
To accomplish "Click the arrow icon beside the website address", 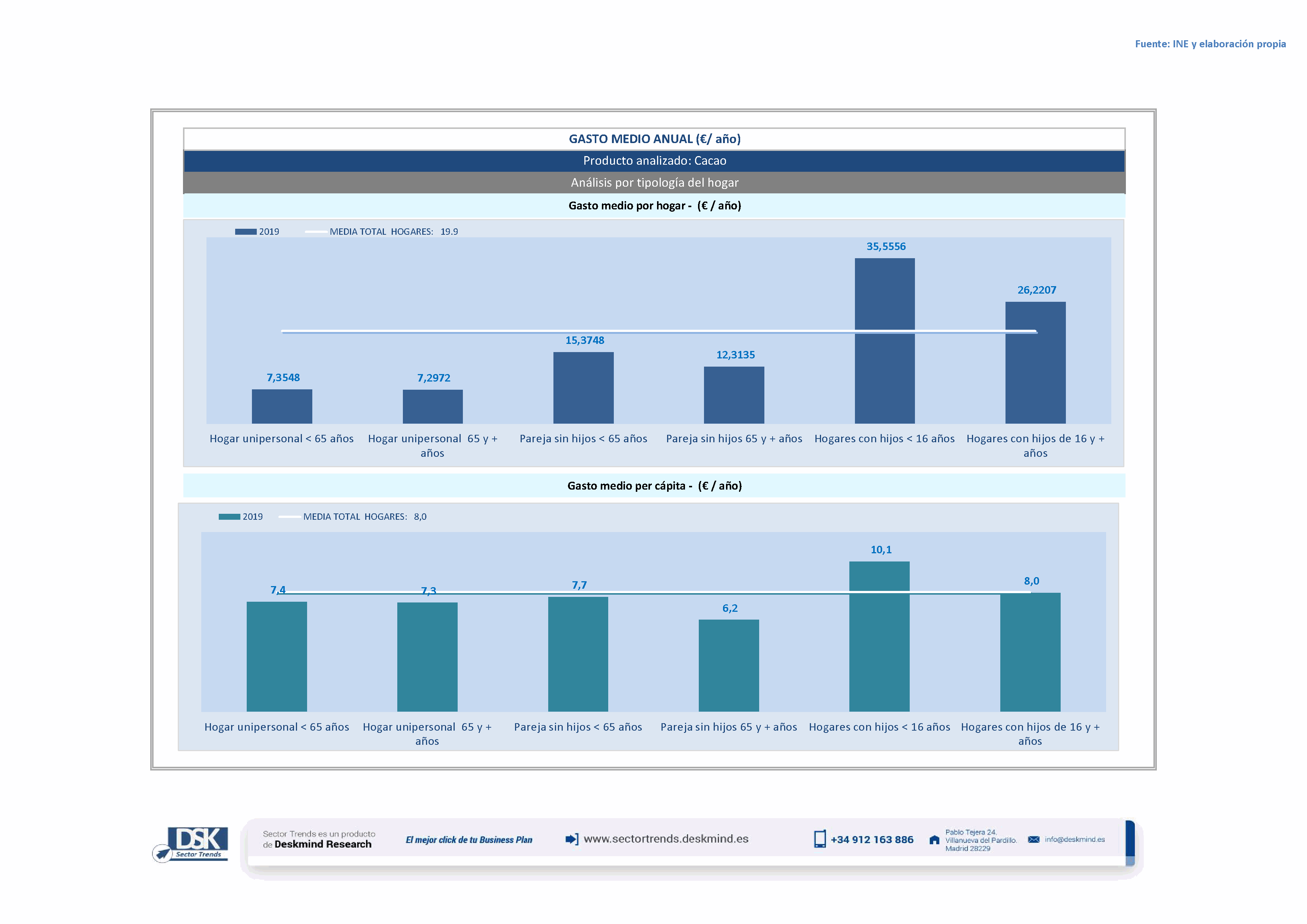I will coord(572,839).
